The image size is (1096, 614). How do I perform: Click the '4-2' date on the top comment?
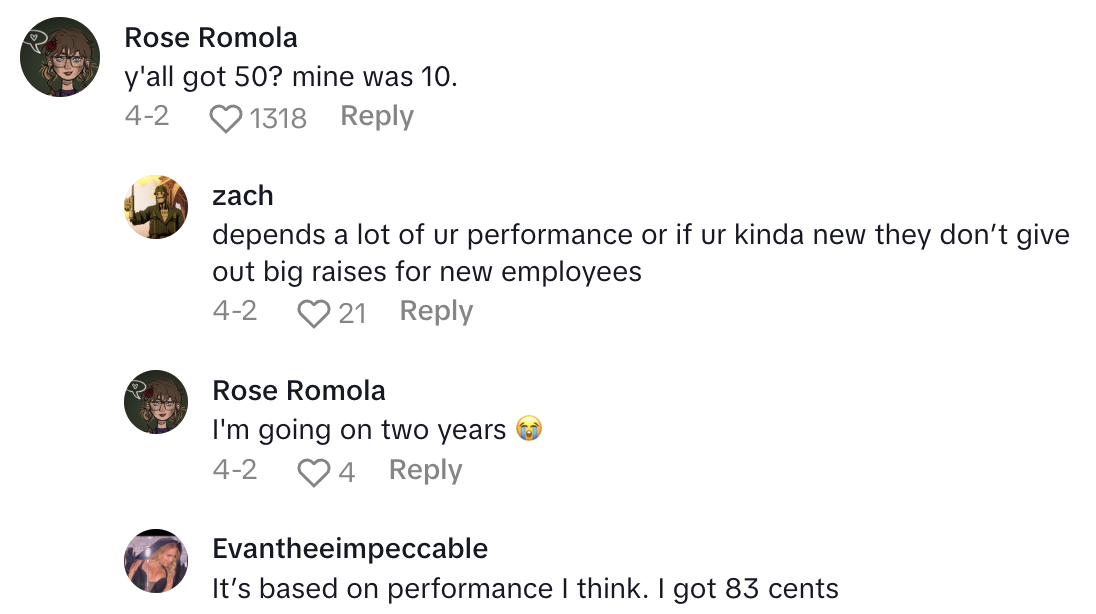click(x=148, y=116)
